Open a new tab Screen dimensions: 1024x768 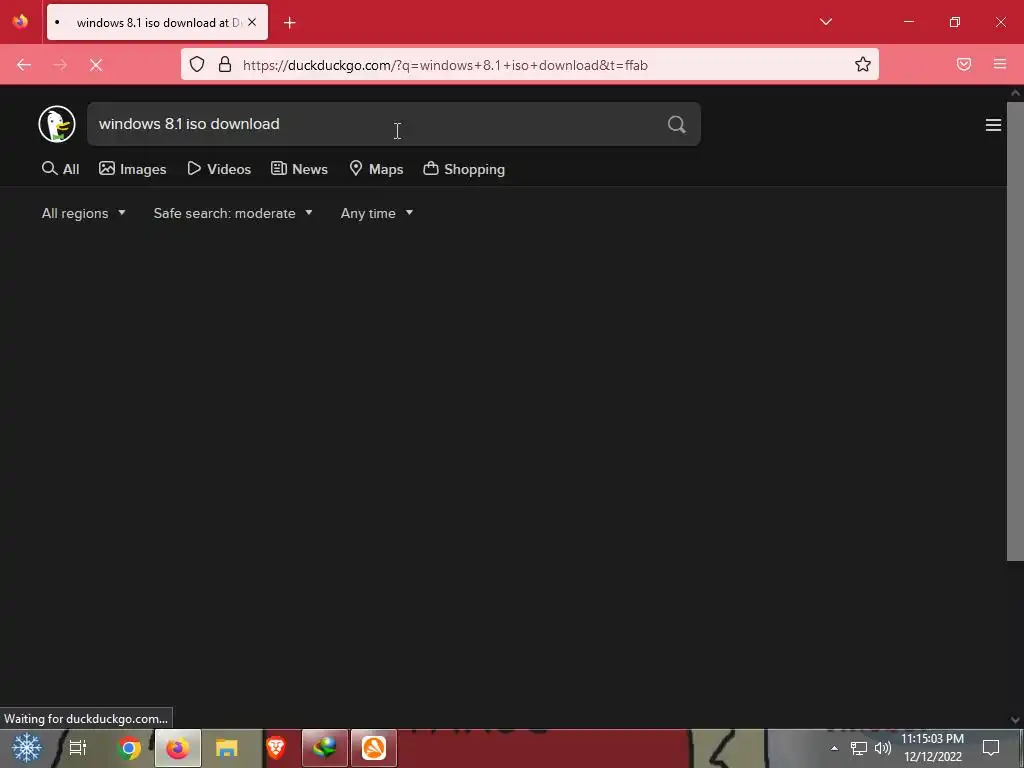[x=289, y=23]
